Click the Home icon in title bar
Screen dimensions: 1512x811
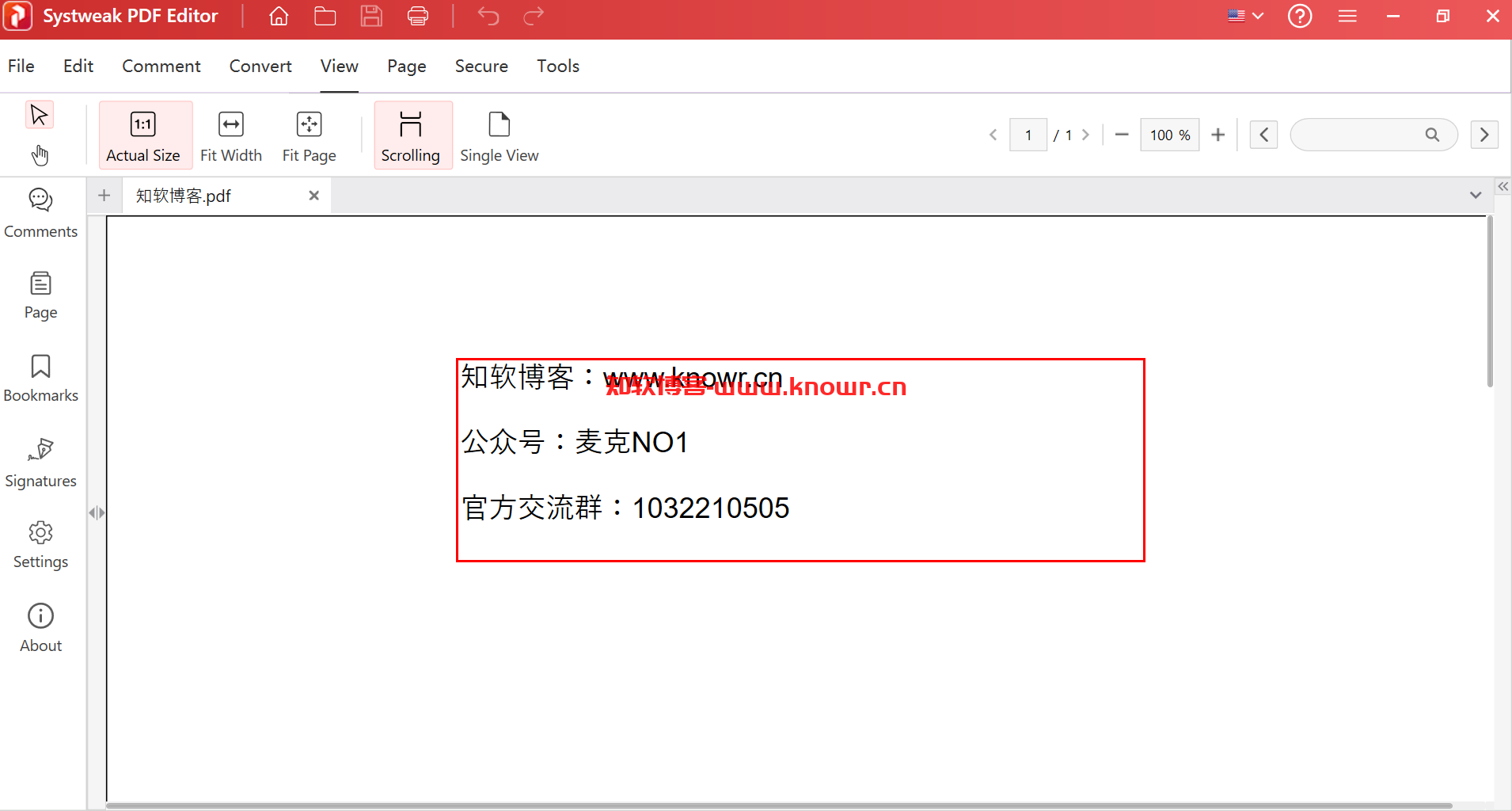coord(279,16)
